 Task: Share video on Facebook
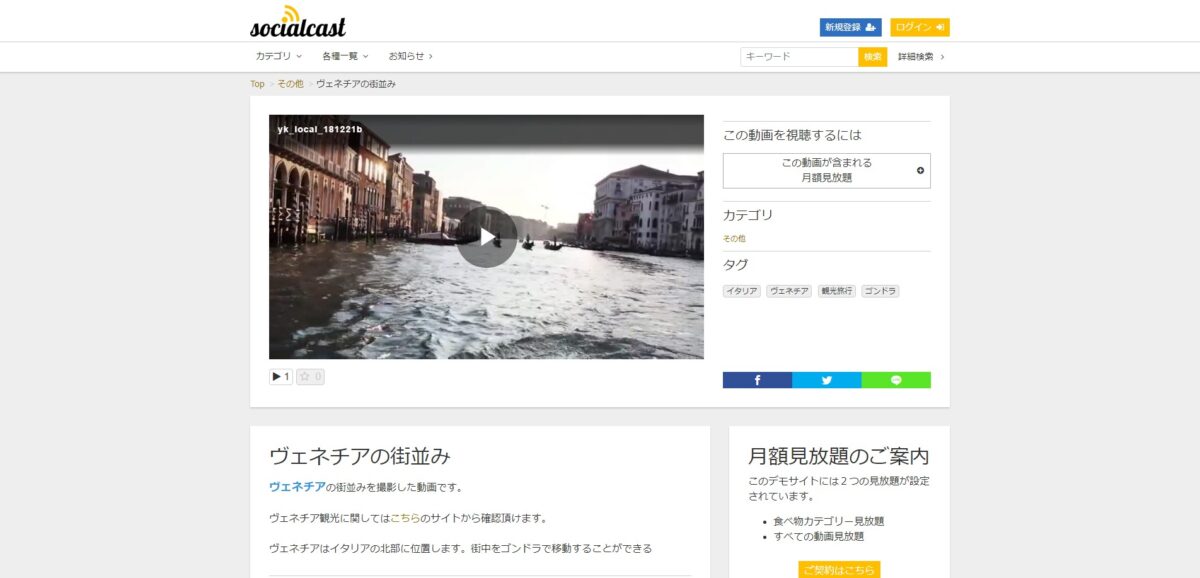[x=757, y=380]
